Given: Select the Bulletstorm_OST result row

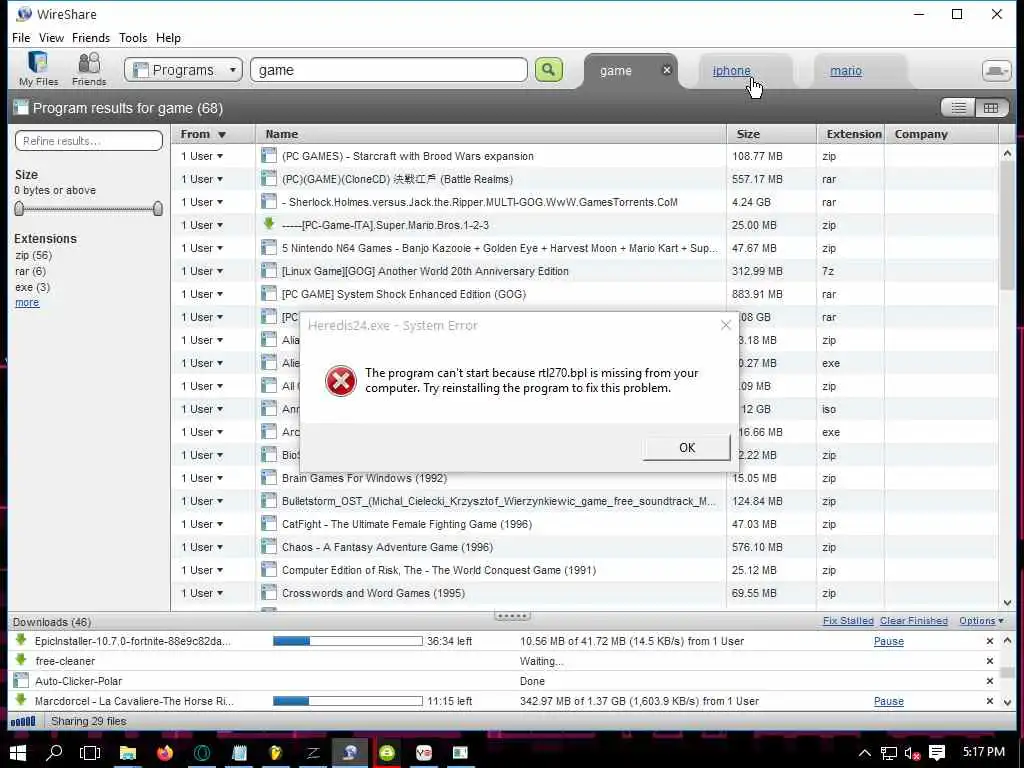Looking at the screenshot, I should [x=584, y=501].
